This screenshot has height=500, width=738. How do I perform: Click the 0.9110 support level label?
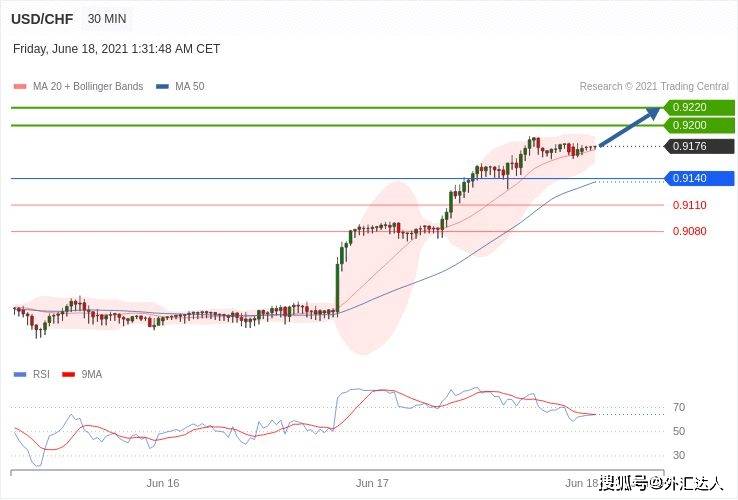tap(689, 205)
